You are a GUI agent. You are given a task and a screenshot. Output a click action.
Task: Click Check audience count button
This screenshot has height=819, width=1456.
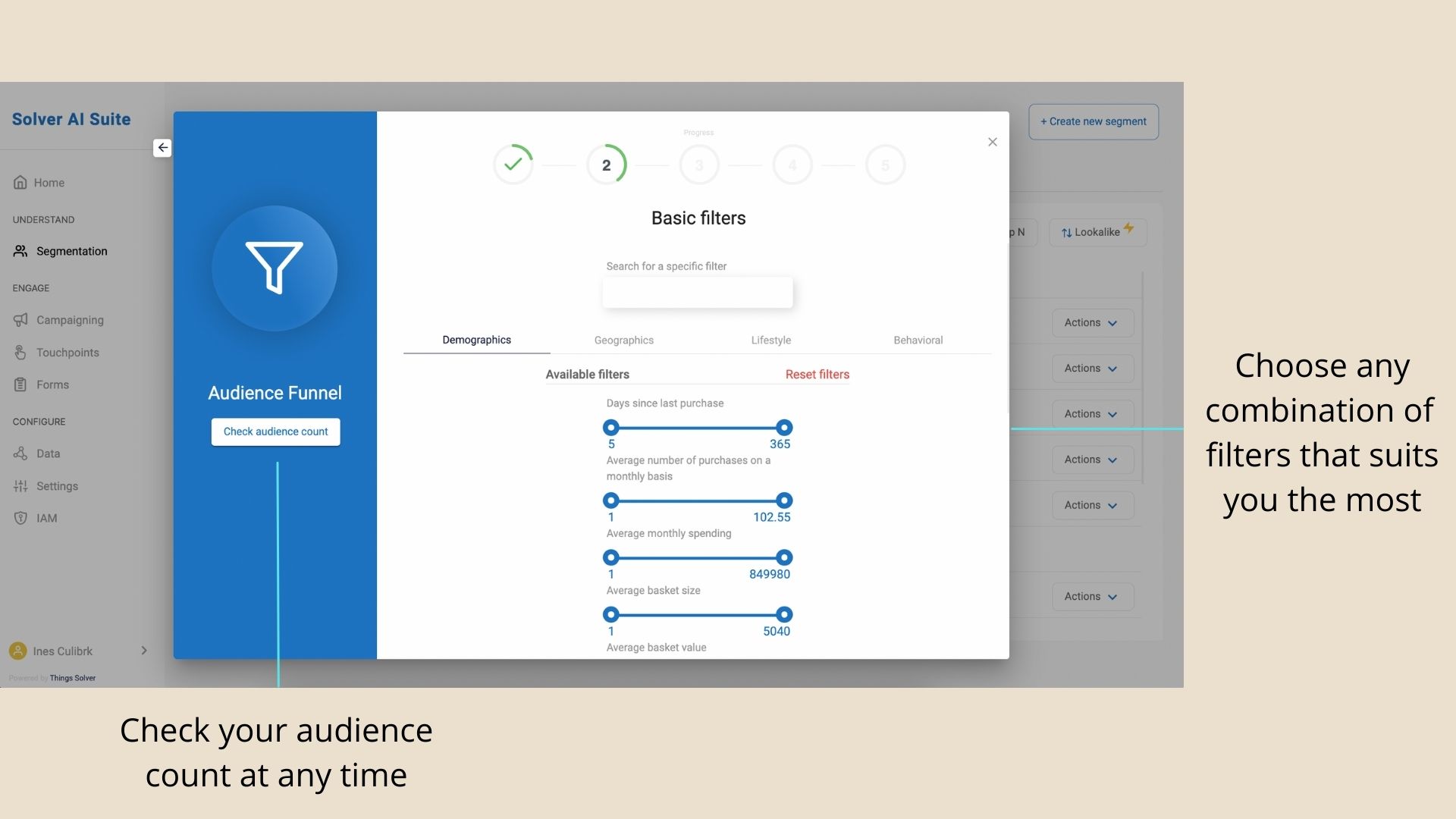coord(276,431)
